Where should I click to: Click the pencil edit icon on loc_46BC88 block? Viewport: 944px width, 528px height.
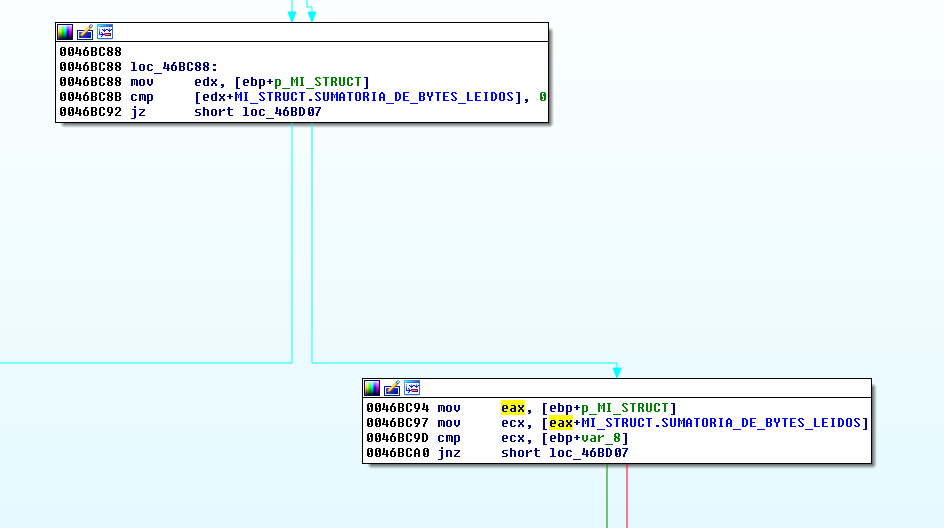(85, 32)
